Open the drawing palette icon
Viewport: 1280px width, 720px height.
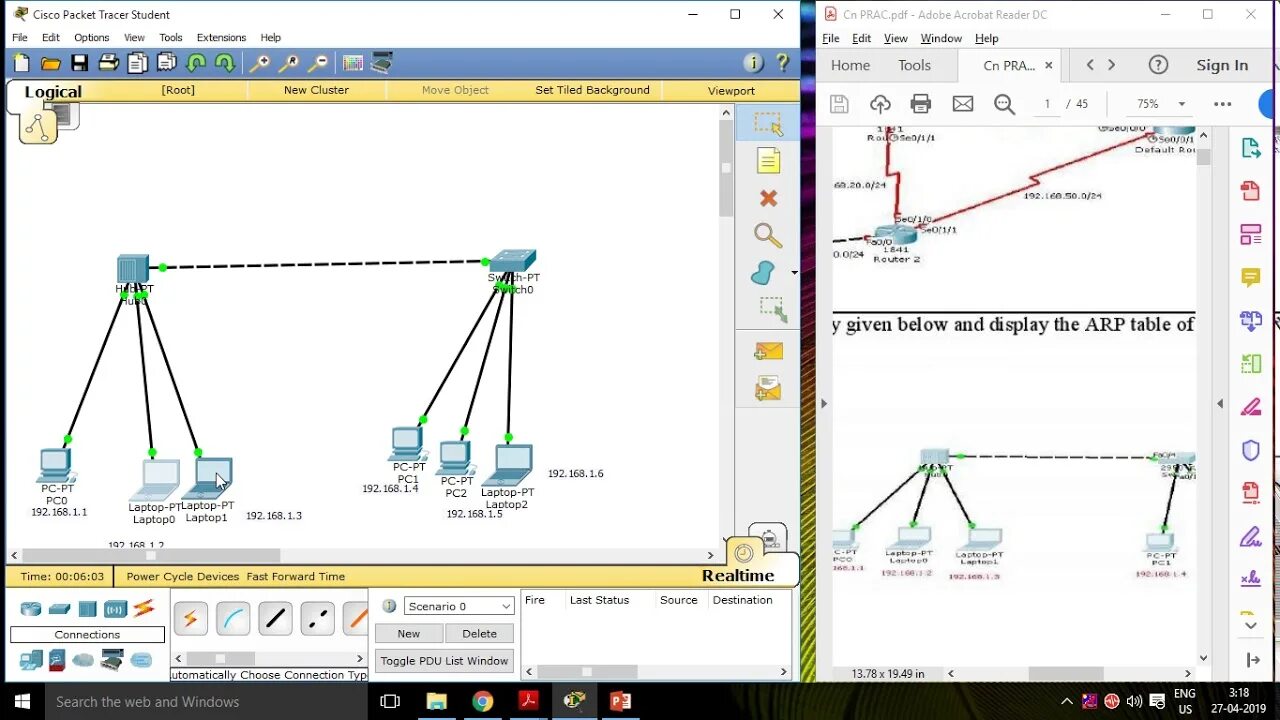352,63
